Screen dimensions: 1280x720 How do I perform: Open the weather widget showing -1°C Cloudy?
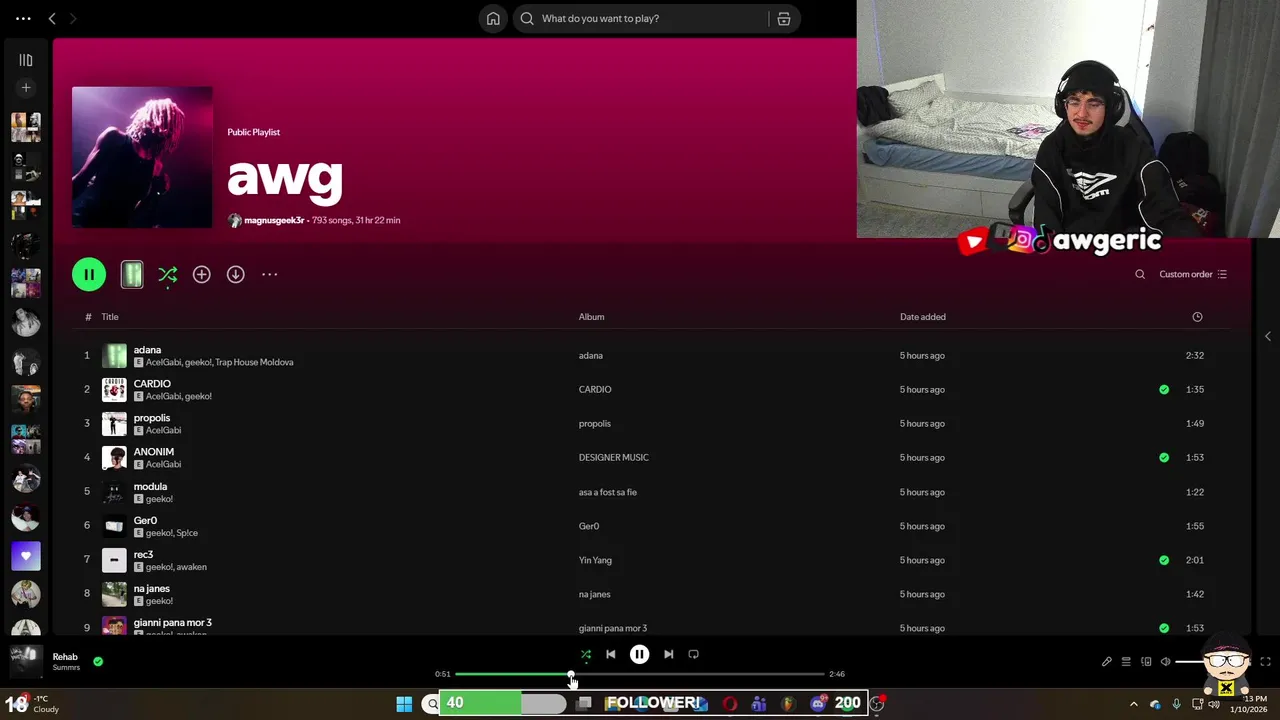[x=33, y=704]
